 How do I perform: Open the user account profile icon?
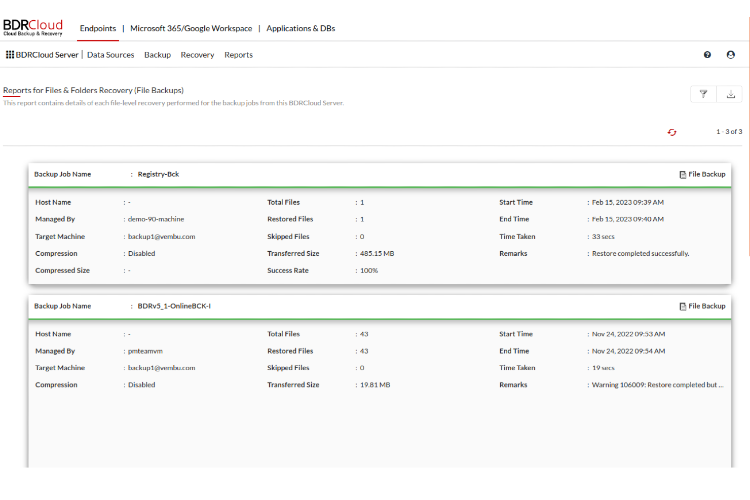coord(730,55)
